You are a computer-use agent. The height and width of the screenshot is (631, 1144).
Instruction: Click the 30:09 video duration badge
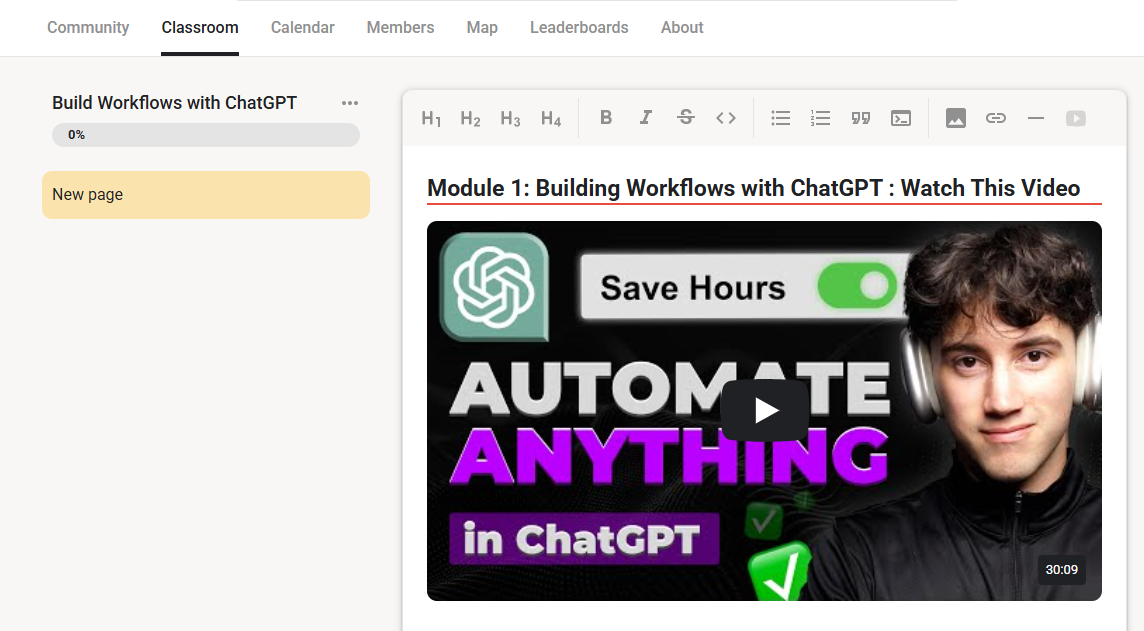1062,570
